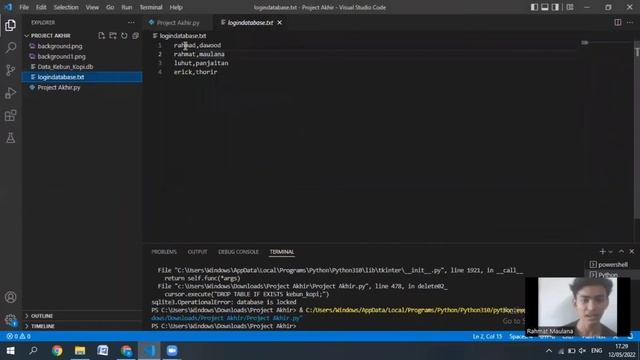
Task: Close the logindatabase.txt tab
Action: tap(280, 22)
